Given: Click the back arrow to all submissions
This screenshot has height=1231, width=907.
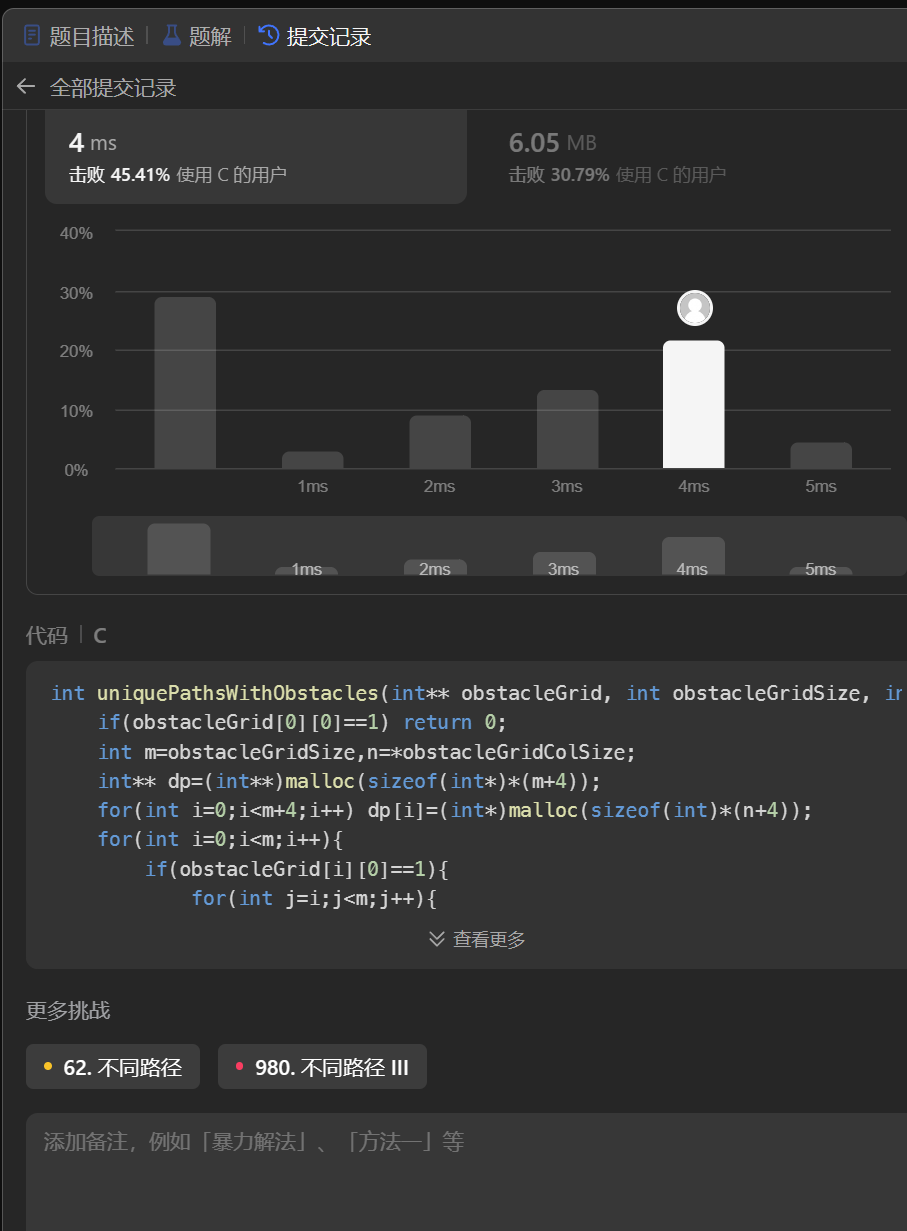Looking at the screenshot, I should tap(26, 88).
